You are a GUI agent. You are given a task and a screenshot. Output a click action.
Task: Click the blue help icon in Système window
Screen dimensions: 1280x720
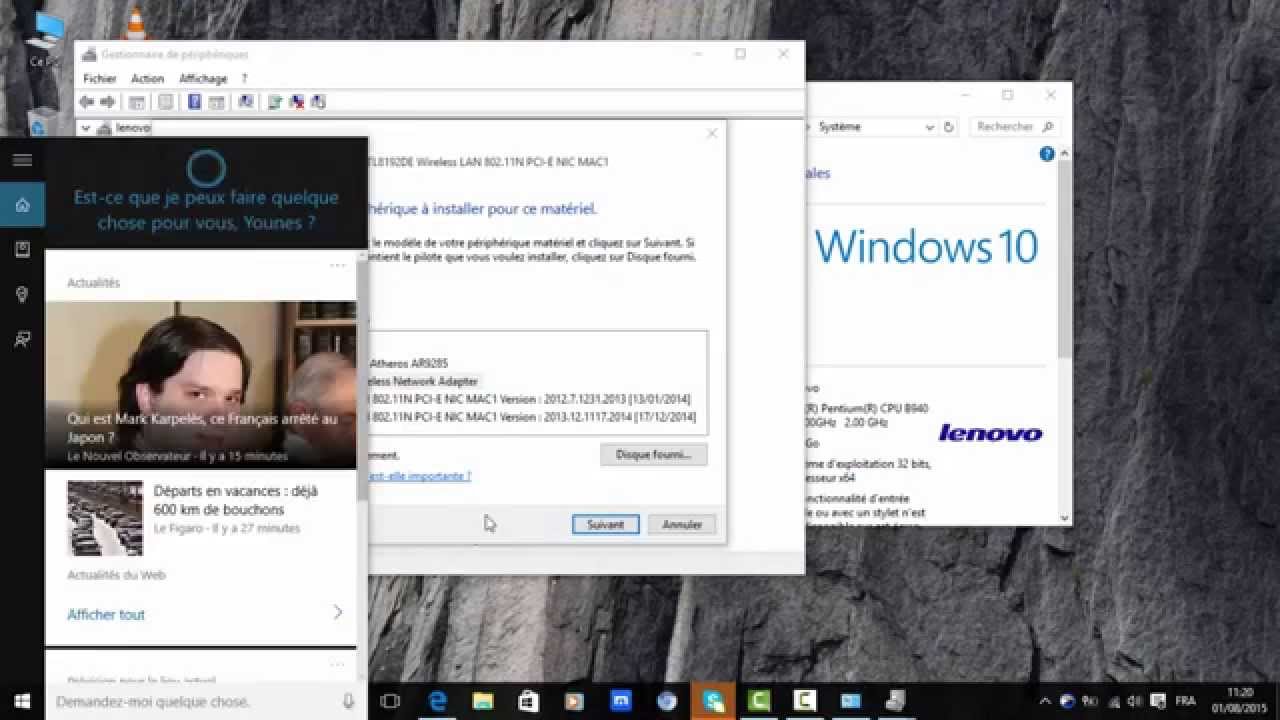(x=1047, y=154)
